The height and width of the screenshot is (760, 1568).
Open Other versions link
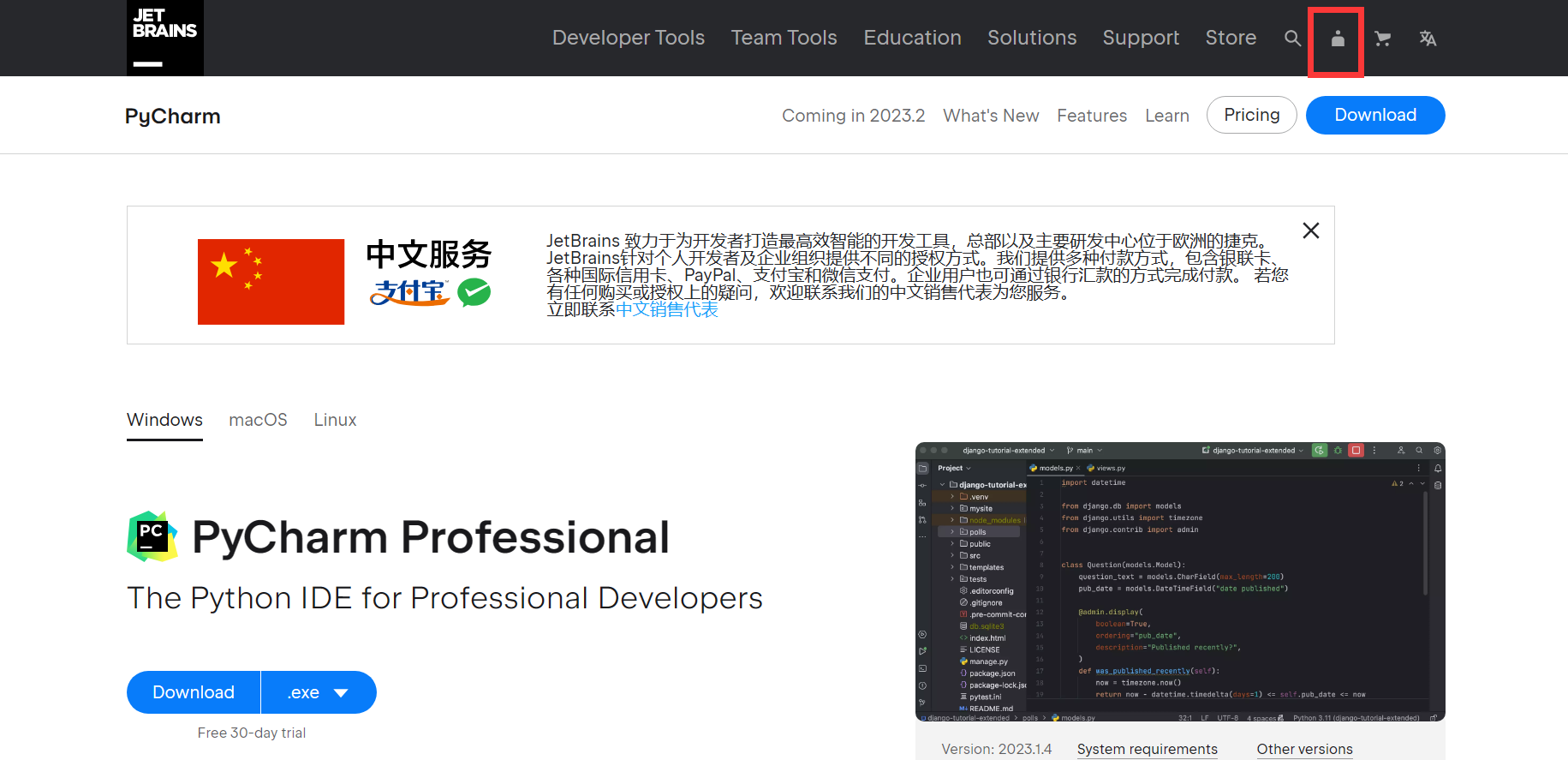click(1304, 749)
